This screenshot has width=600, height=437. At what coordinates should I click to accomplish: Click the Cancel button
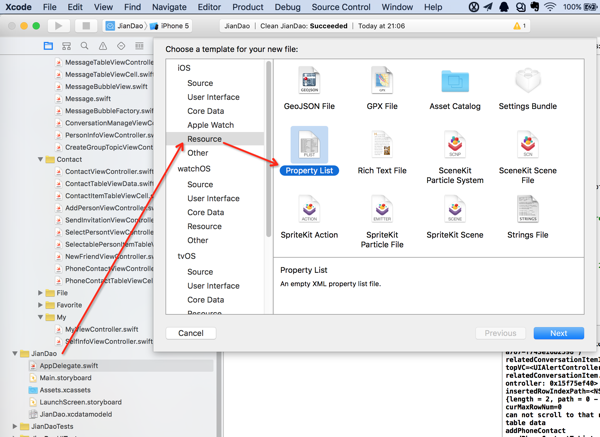(x=191, y=333)
